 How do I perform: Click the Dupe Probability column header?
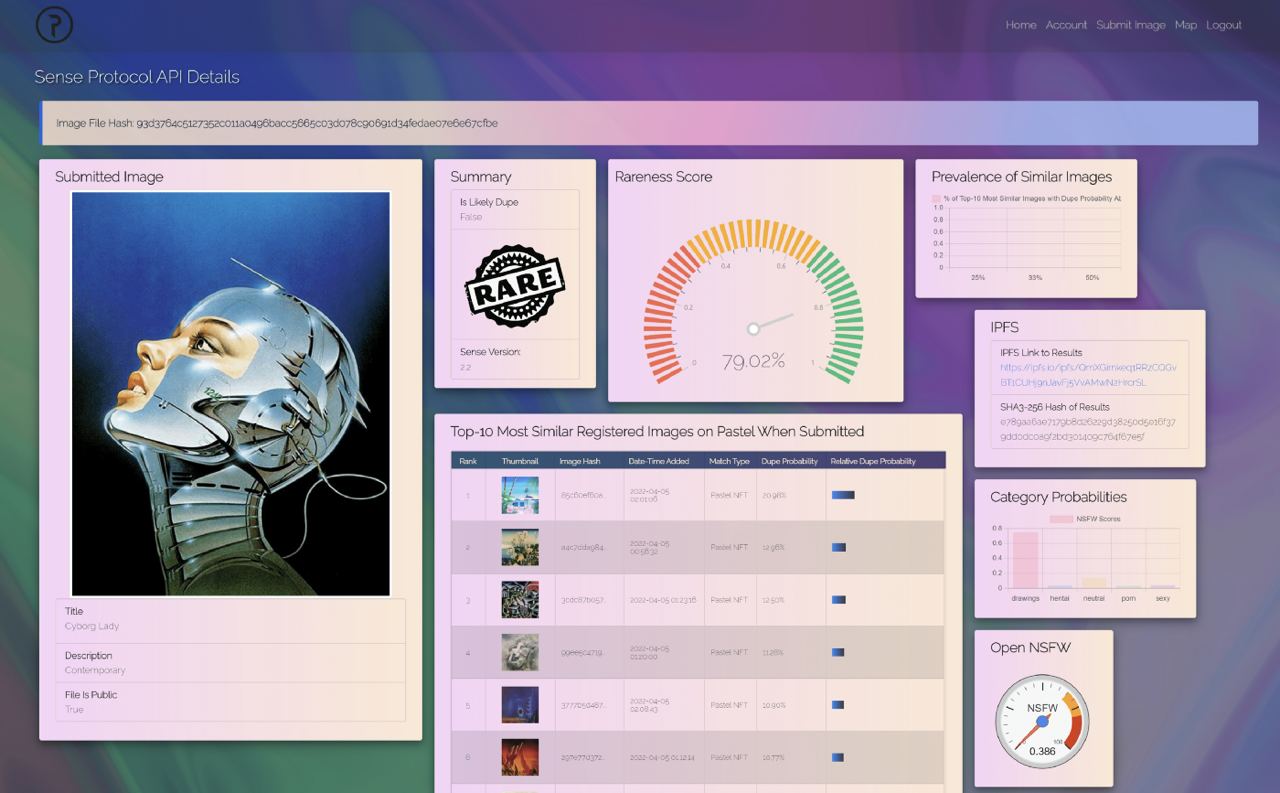[789, 461]
